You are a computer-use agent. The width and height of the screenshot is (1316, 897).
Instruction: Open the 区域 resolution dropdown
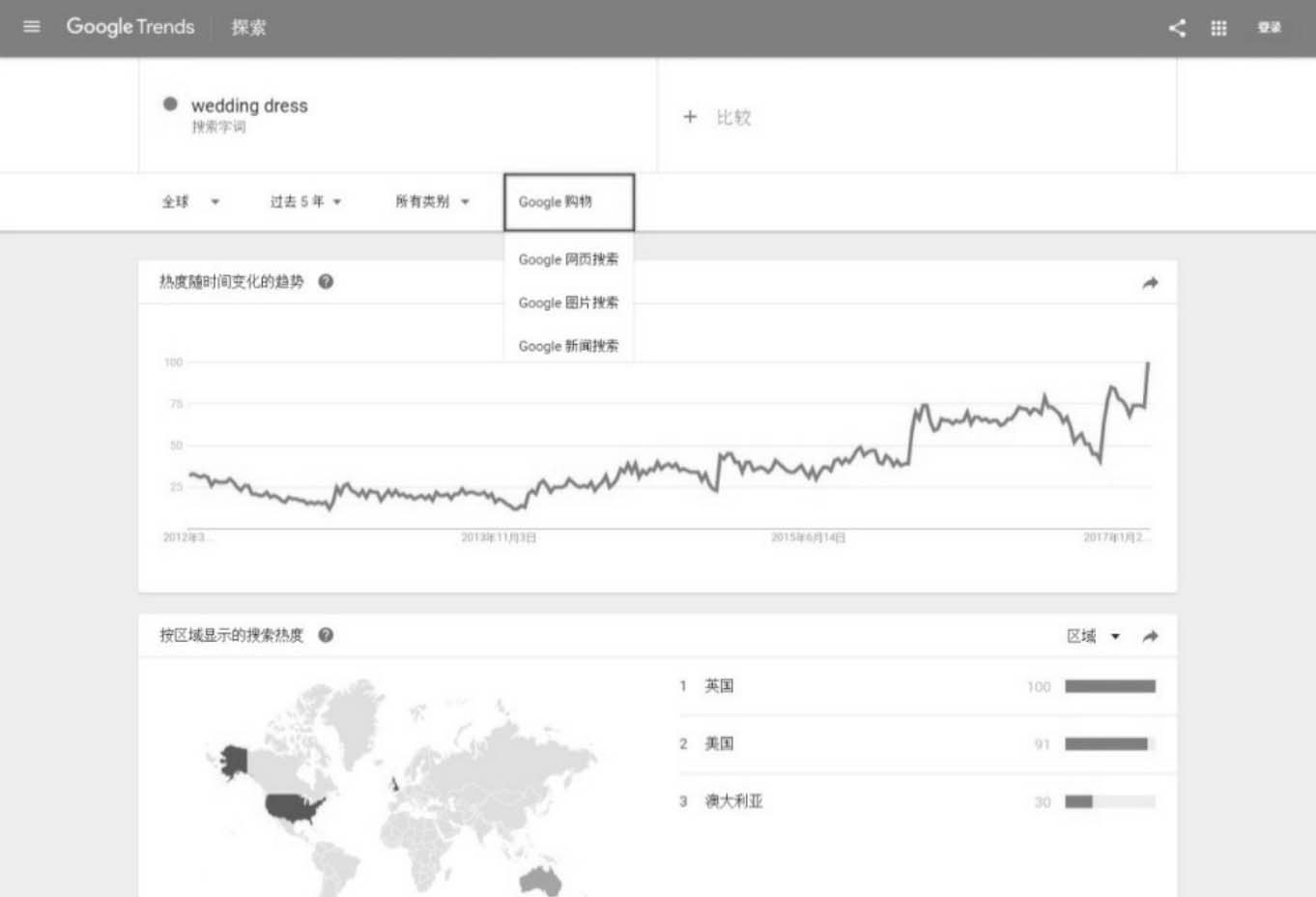[1093, 636]
